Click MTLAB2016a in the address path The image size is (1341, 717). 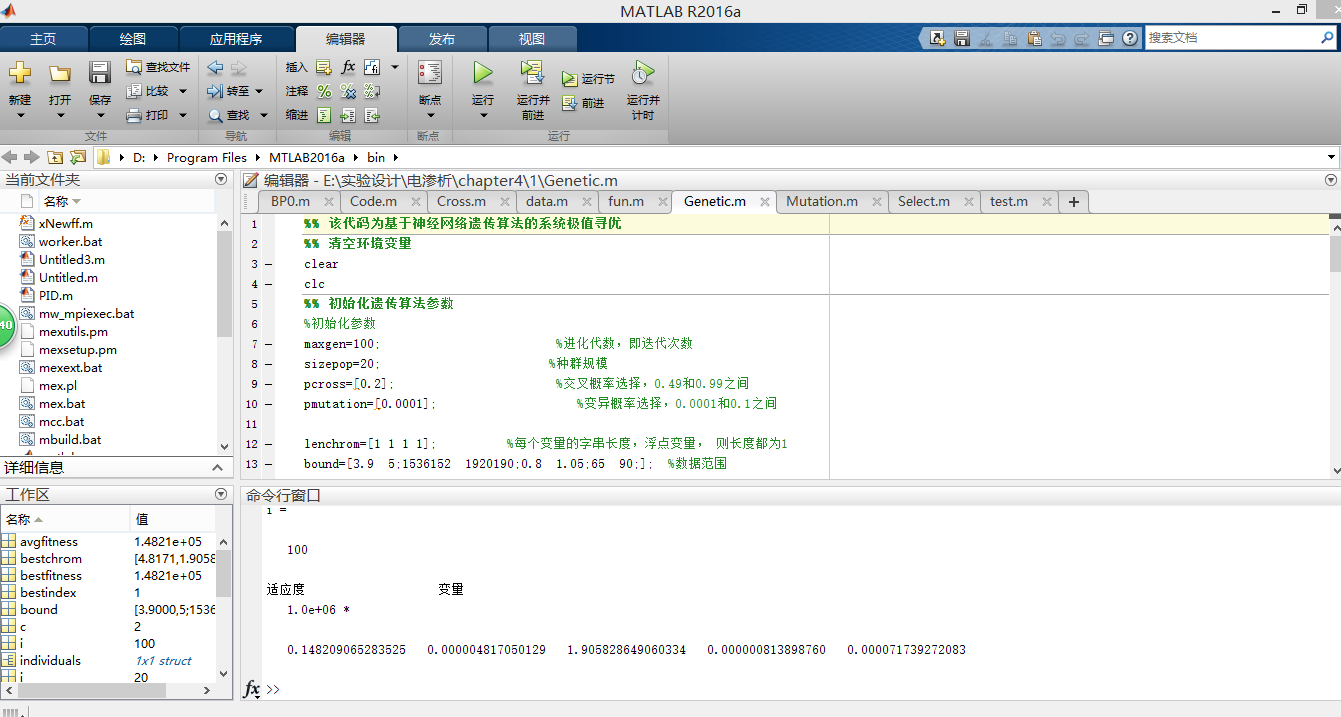[306, 157]
